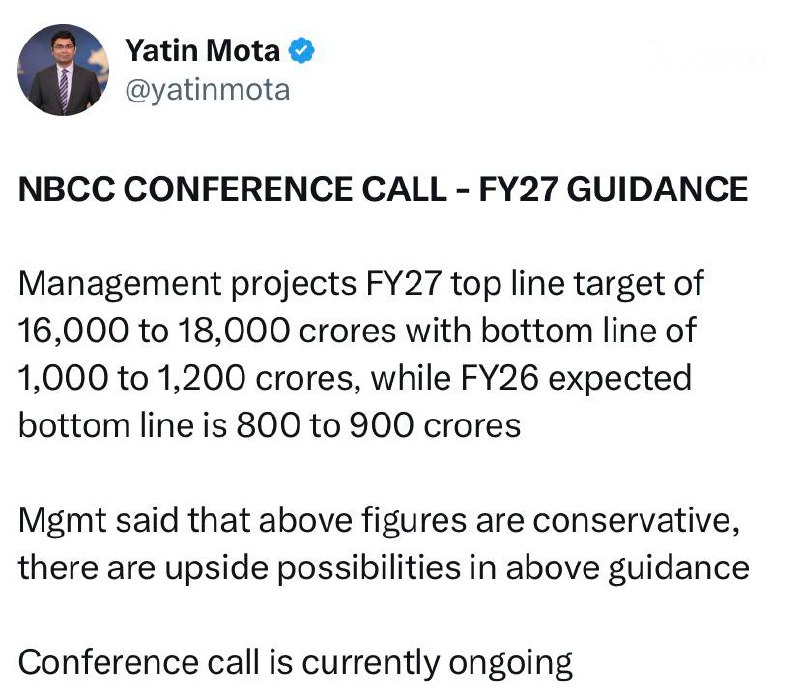Click the NBCC CONFERENCE CALL headline text
Screen dimensions: 800x696
382,189
